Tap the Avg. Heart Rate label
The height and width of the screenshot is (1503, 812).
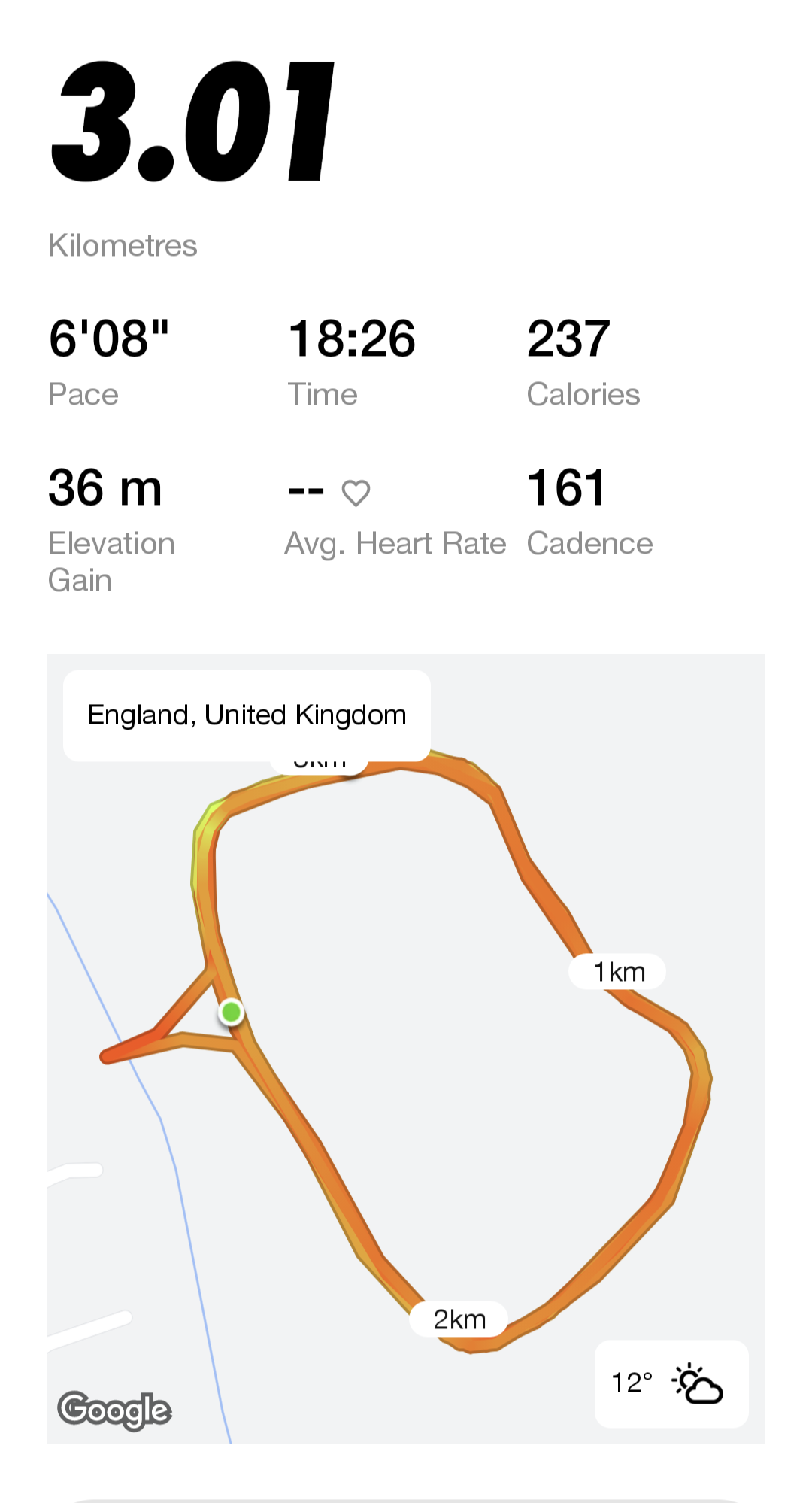[395, 543]
